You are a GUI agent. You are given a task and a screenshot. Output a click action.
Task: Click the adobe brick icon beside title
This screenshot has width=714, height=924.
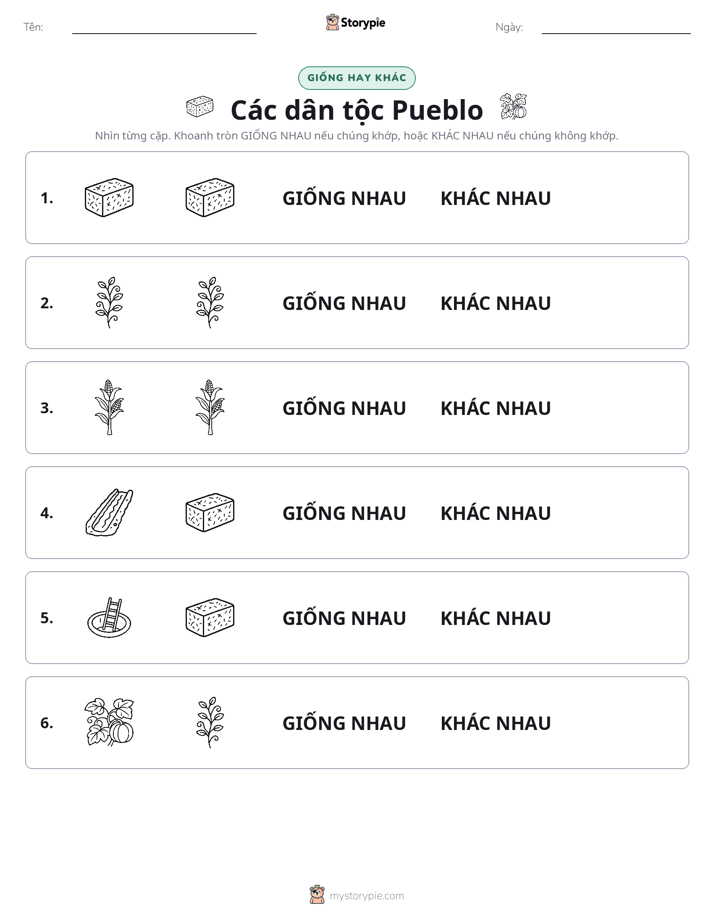[x=200, y=107]
